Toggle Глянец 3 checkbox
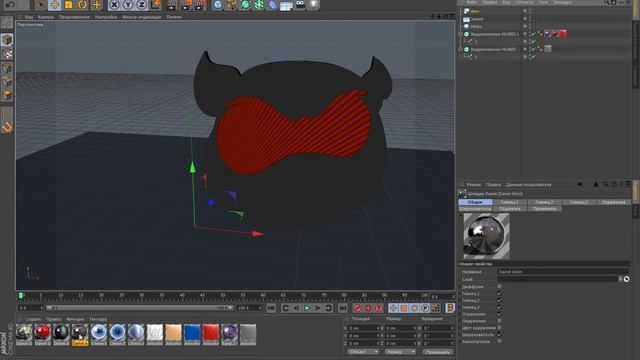 pos(499,307)
